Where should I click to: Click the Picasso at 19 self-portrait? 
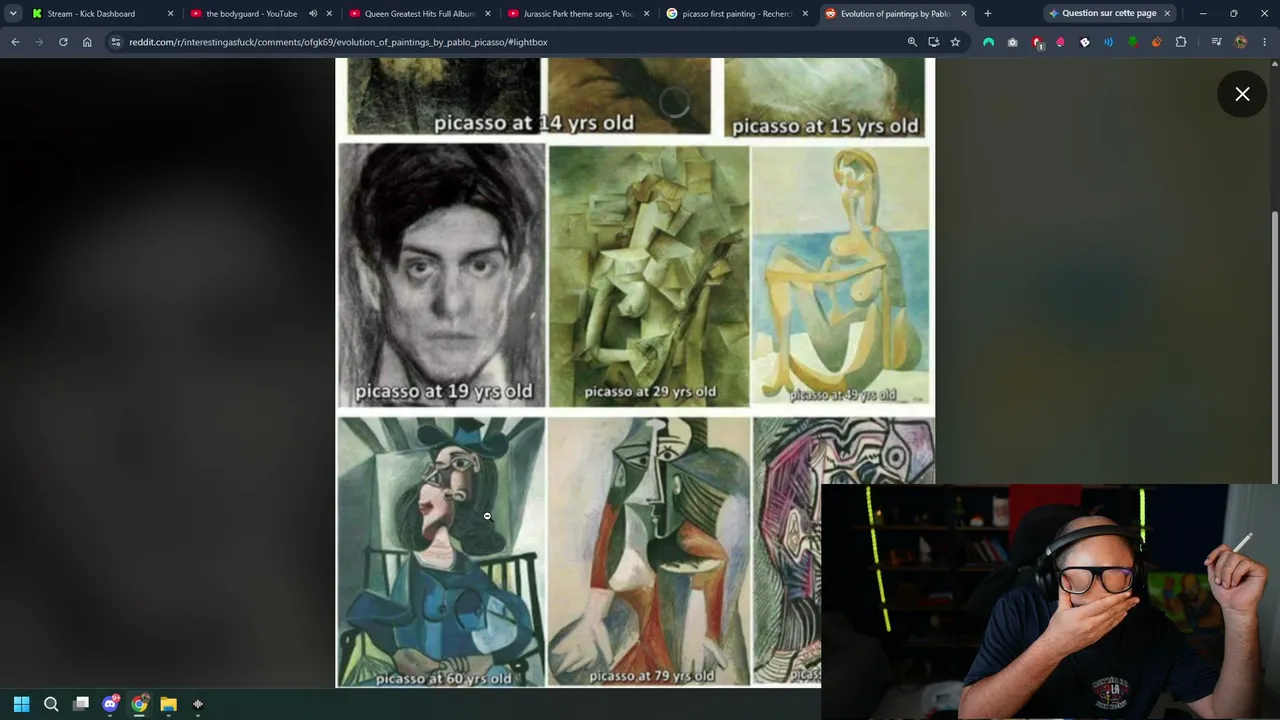pos(442,275)
